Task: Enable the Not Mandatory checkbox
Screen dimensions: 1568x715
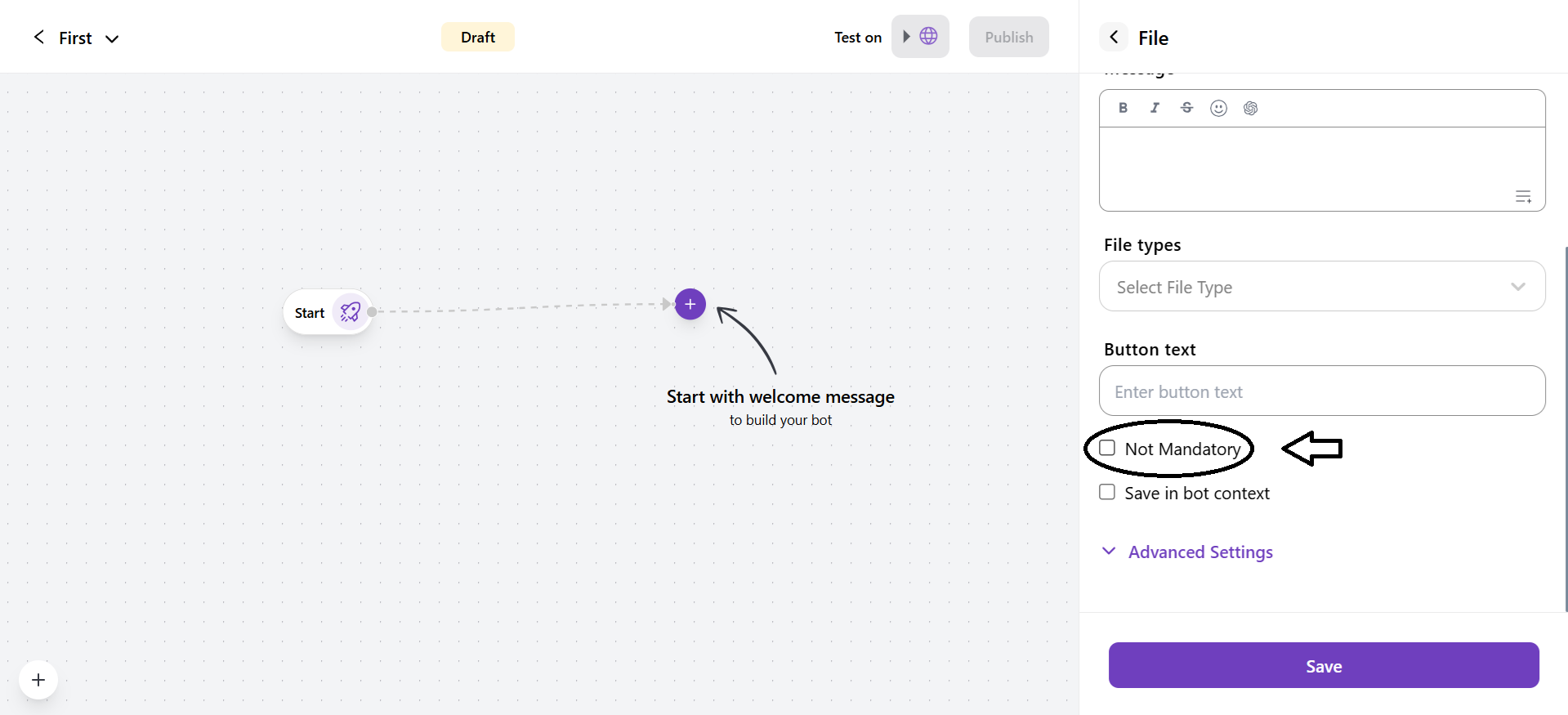Action: pos(1107,448)
